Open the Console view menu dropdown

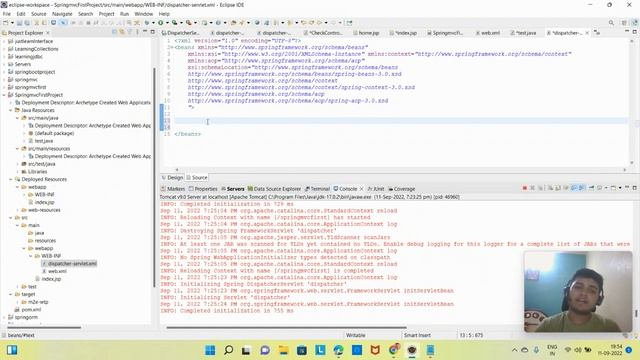[x=620, y=188]
